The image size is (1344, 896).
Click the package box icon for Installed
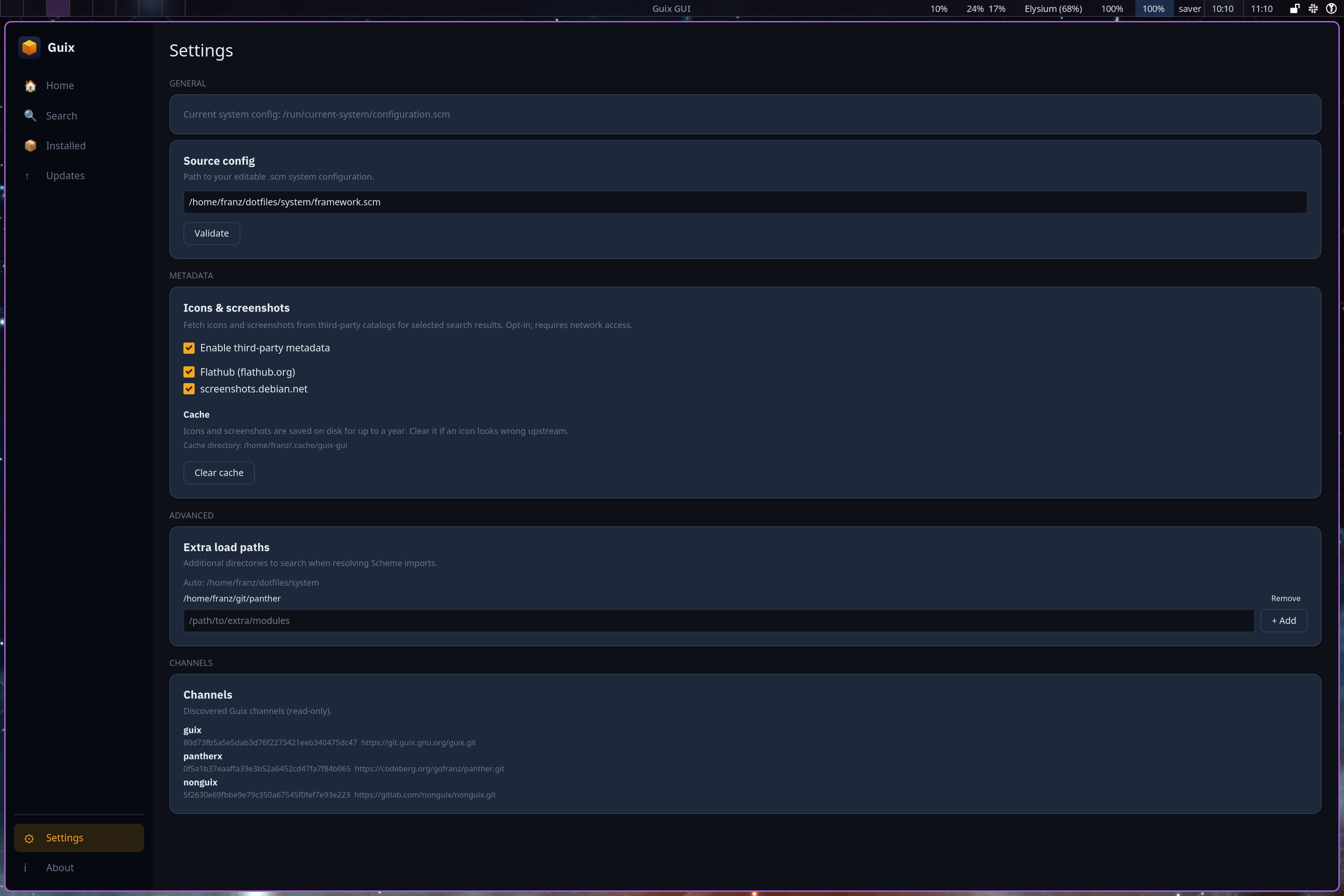click(x=30, y=146)
